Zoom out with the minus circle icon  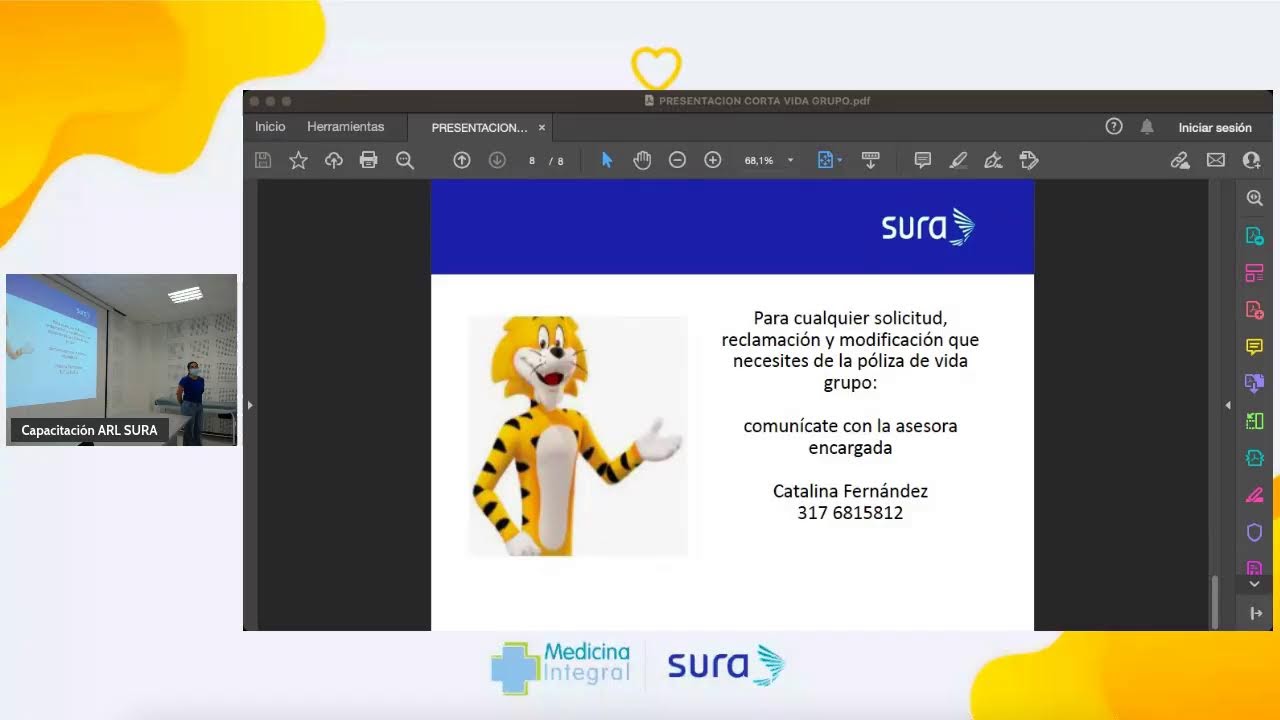(x=677, y=160)
